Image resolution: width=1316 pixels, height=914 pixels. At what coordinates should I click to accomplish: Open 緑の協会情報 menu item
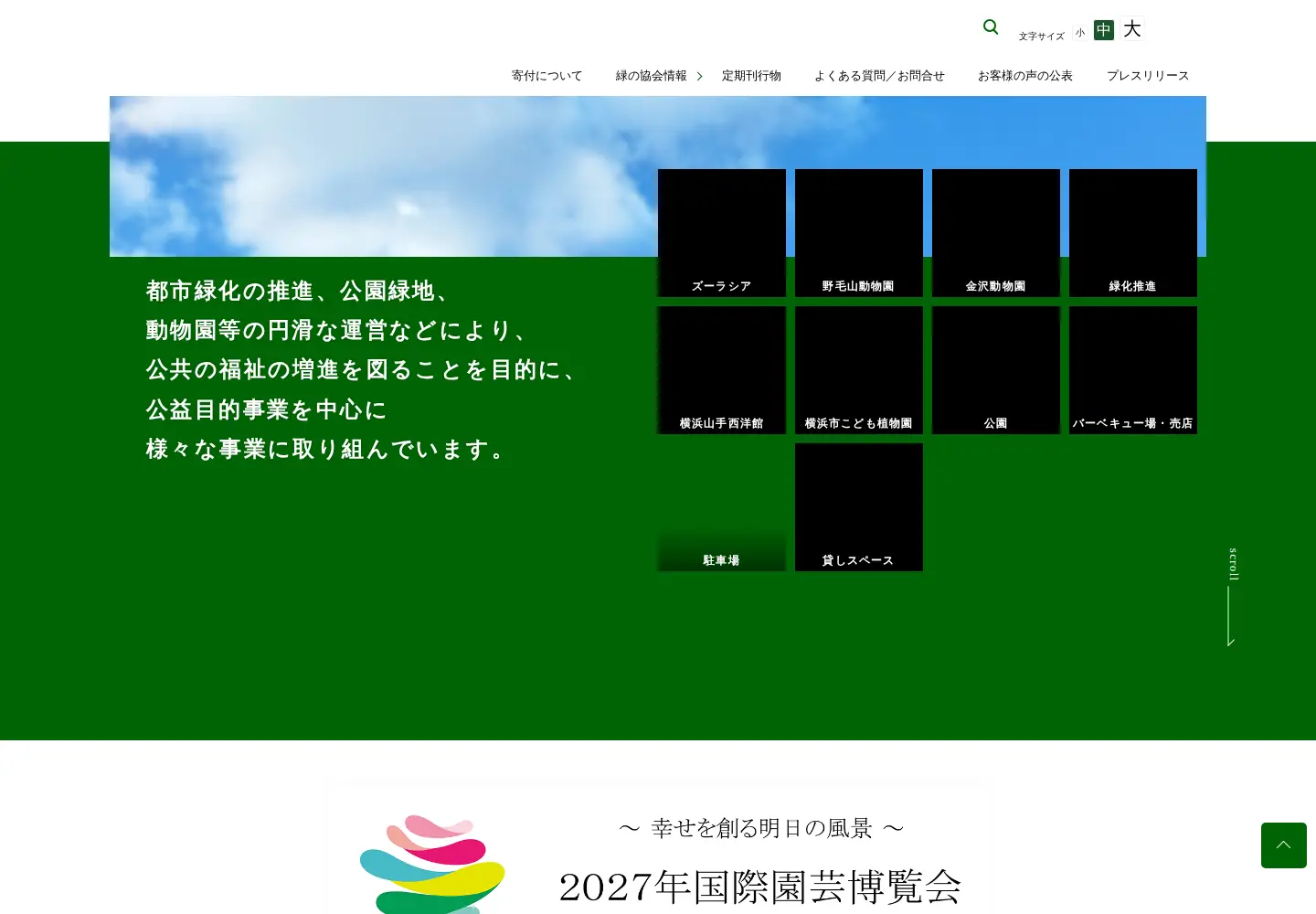(651, 76)
